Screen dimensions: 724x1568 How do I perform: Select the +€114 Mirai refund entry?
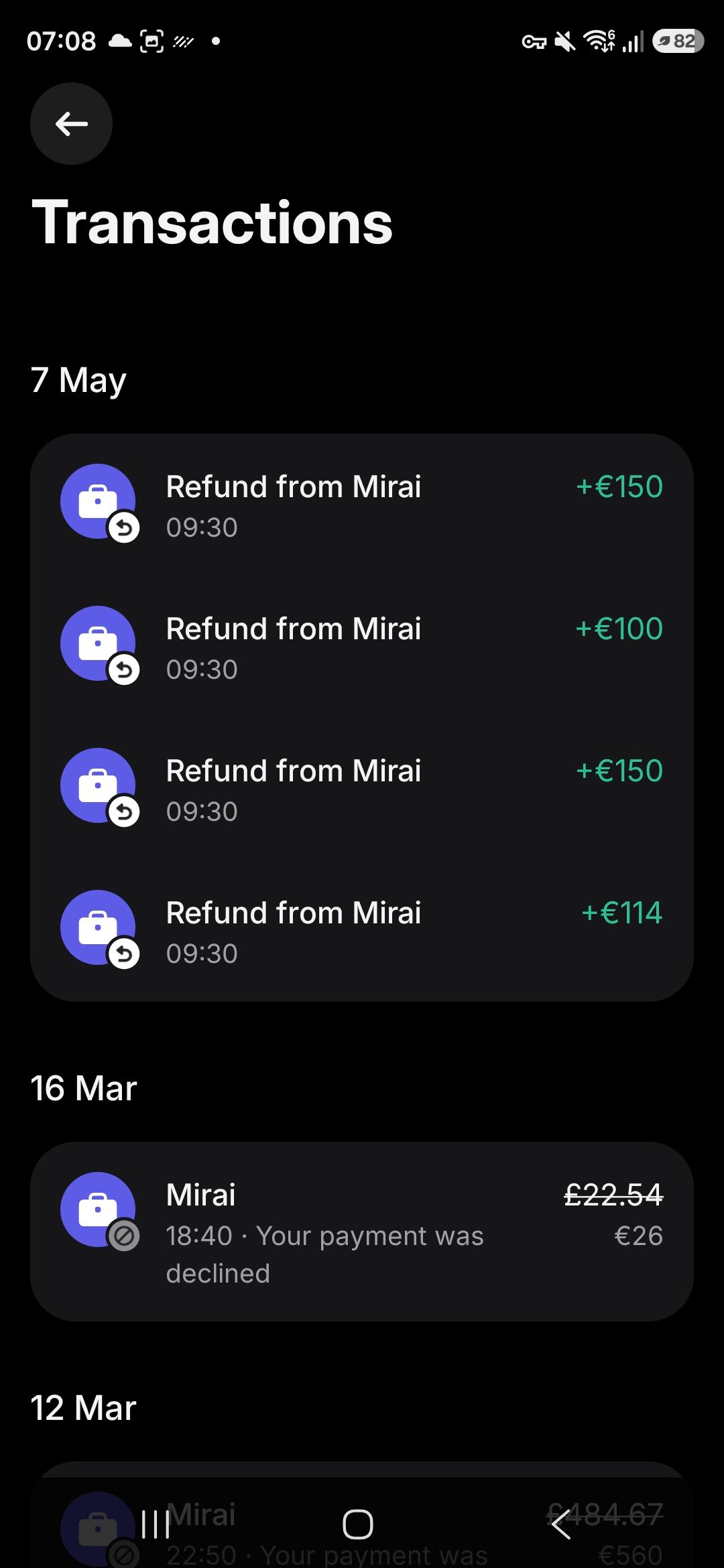tap(362, 931)
